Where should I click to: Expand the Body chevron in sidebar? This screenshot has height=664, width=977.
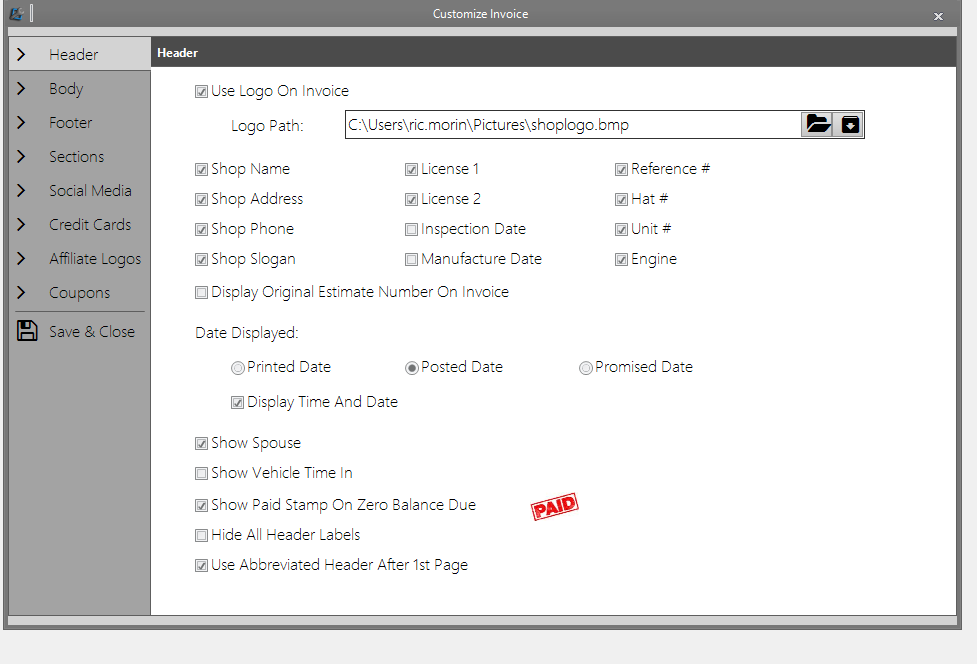pyautogui.click(x=21, y=88)
